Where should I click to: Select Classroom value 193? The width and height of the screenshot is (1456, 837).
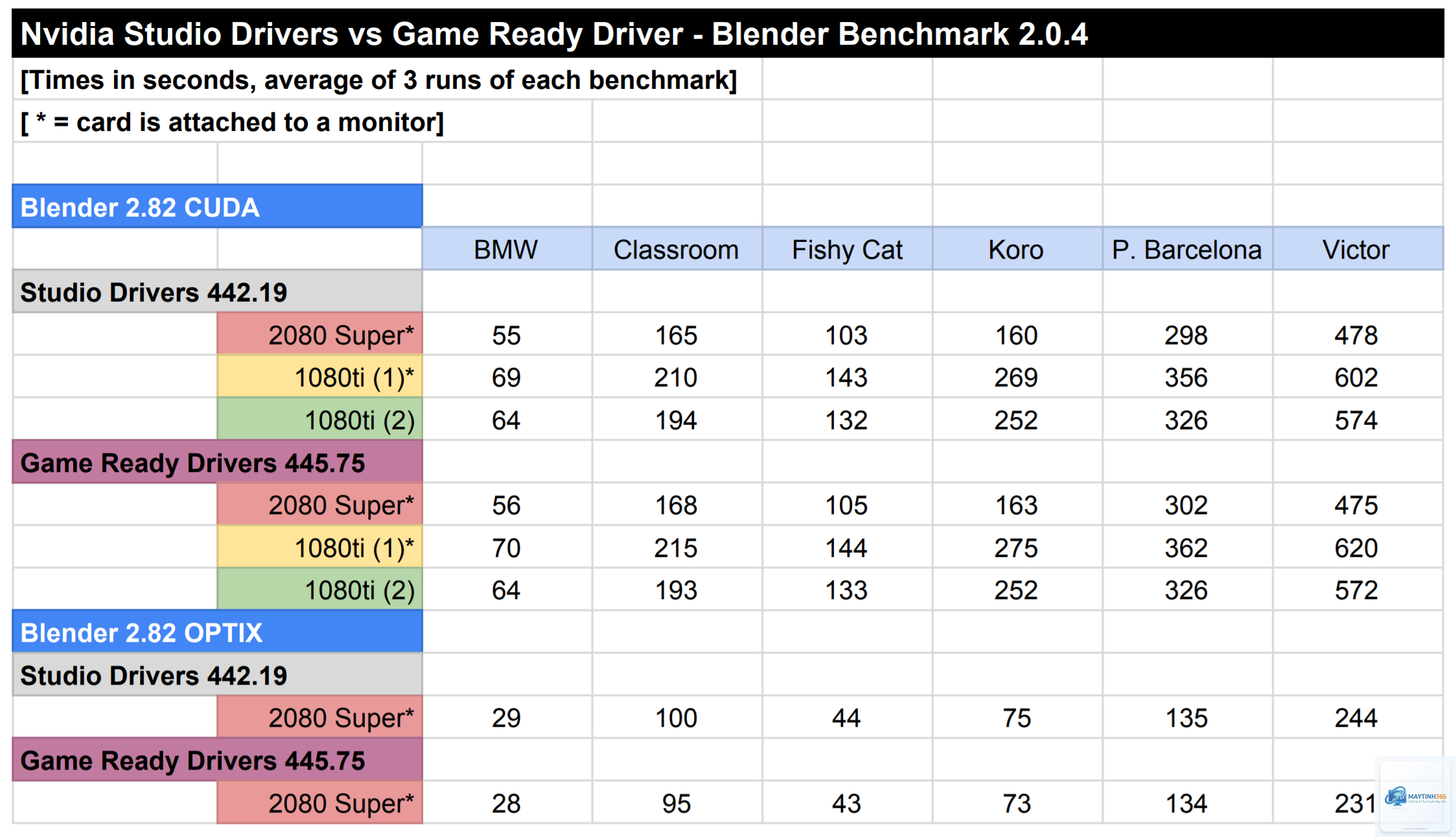coord(676,590)
